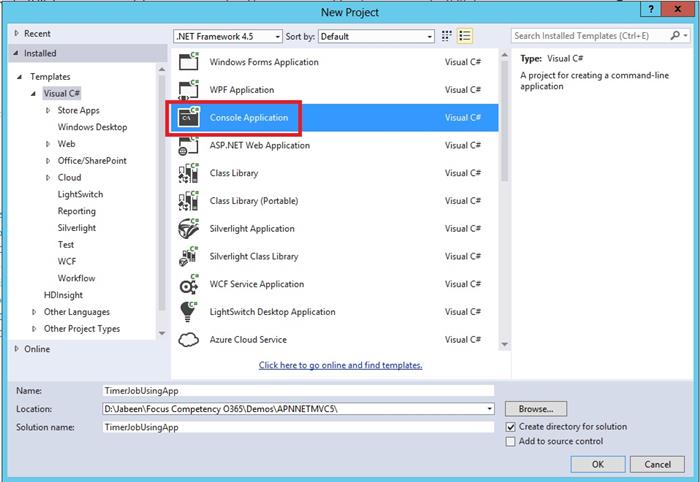Click the search magnifier icon
The height and width of the screenshot is (482, 700).
point(675,35)
